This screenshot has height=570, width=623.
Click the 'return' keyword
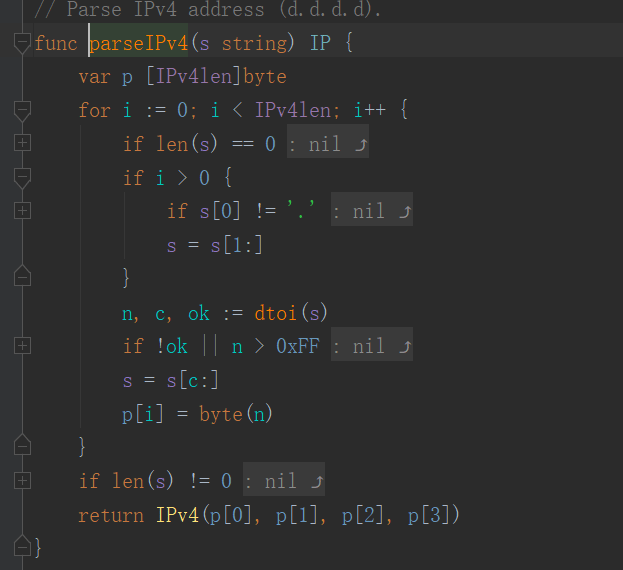click(x=111, y=516)
